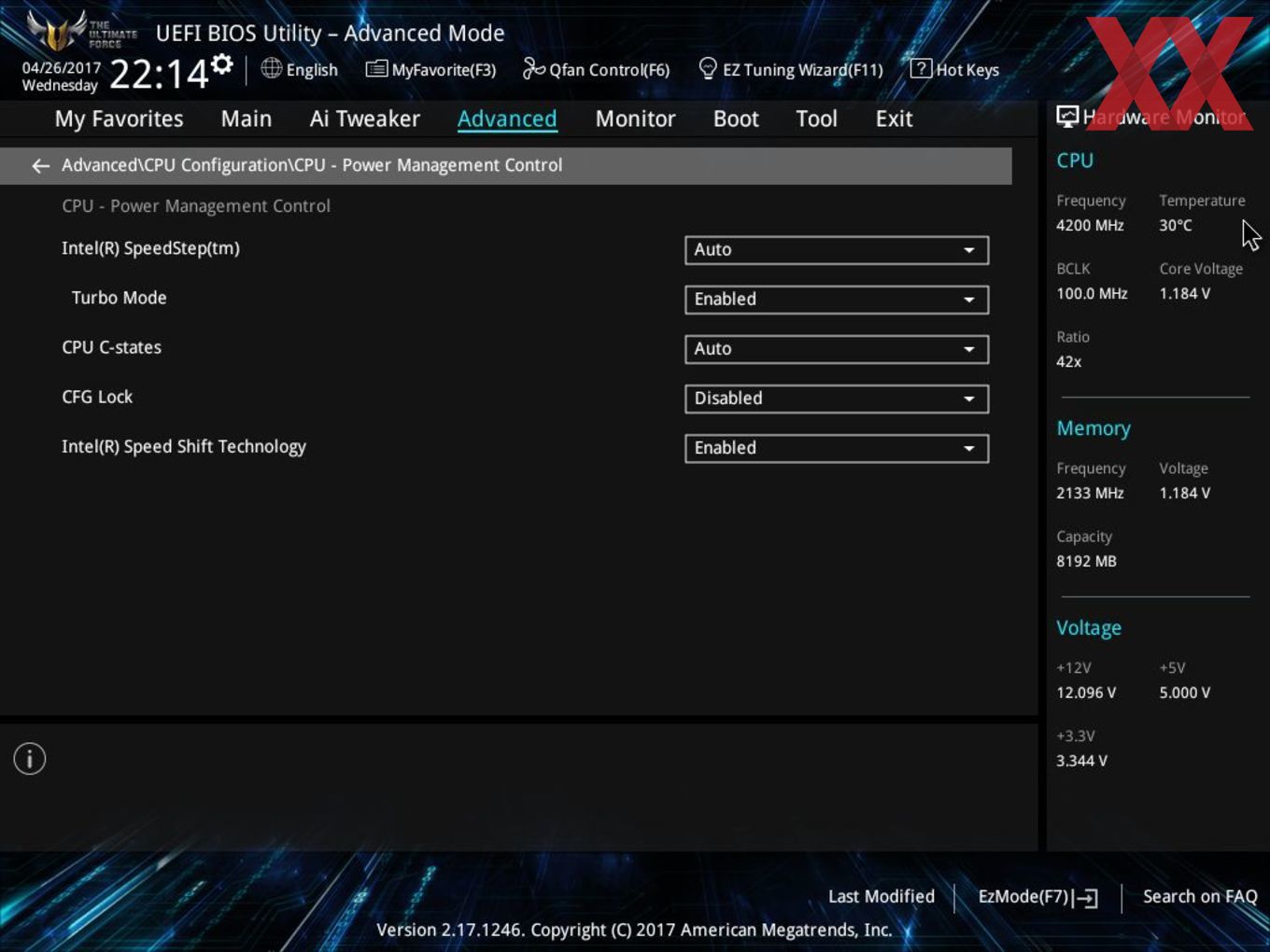The image size is (1270, 952).
Task: Click the Hardware Monitor screen icon
Action: point(1067,117)
